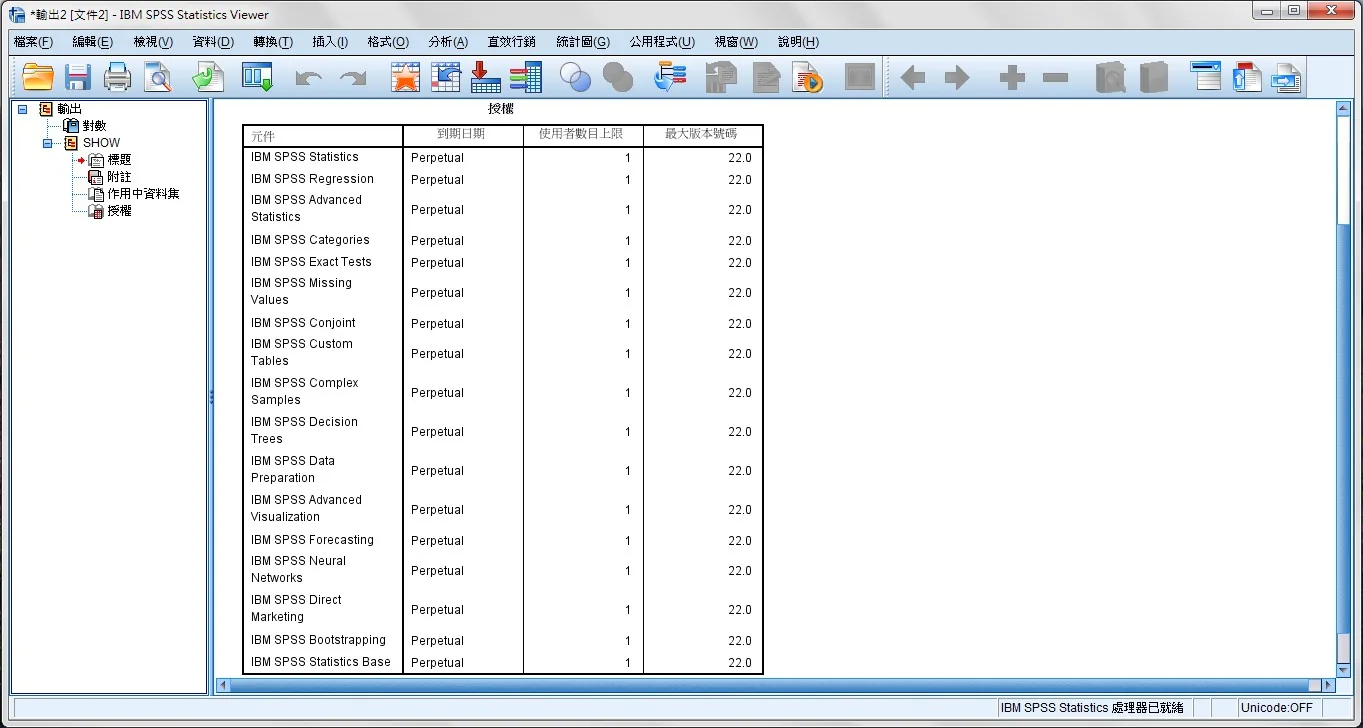Click 'Unicode:OFF' in the status bar
Viewport: 1363px width, 728px height.
tap(1277, 708)
